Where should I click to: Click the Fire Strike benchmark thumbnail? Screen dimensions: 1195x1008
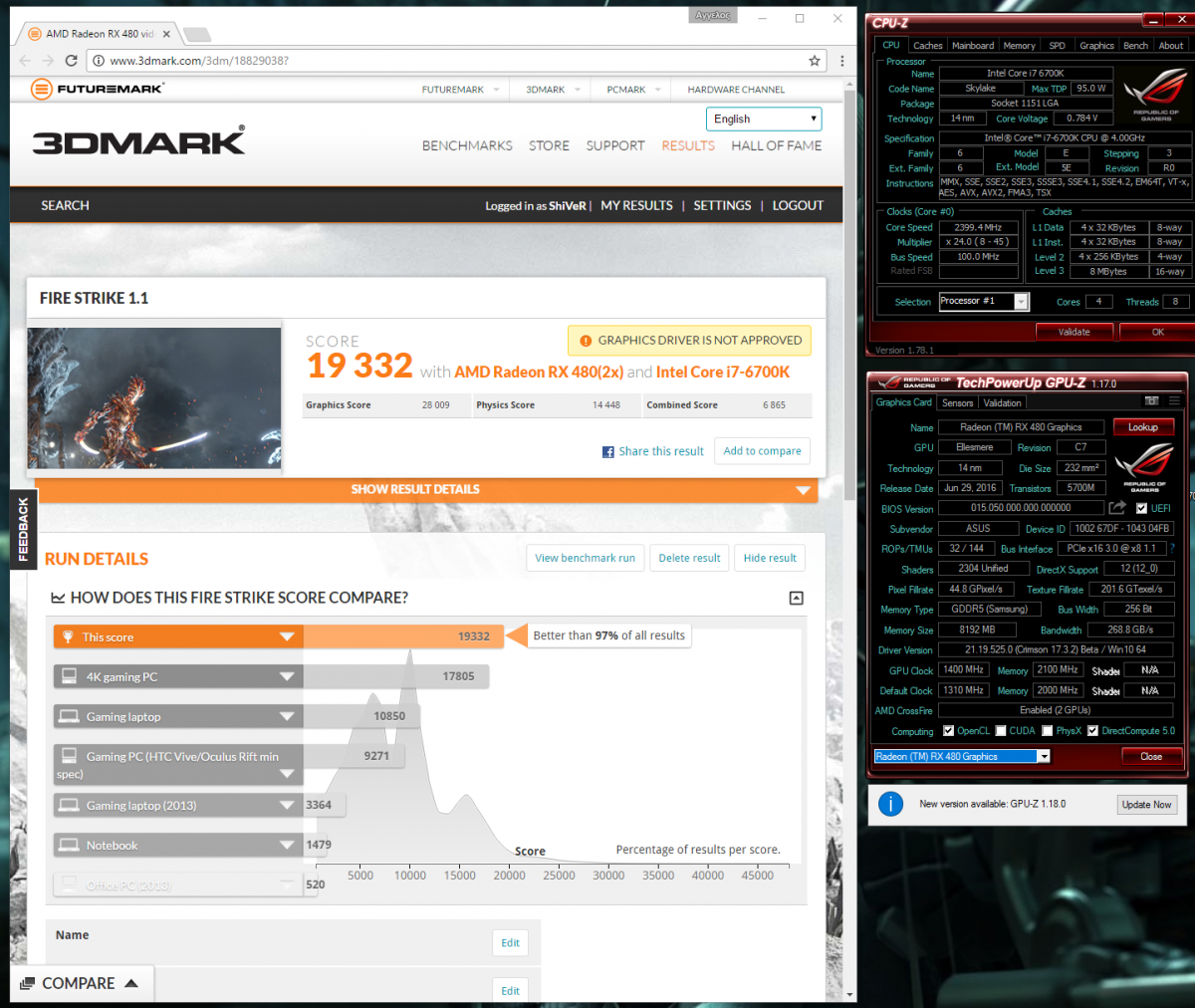(x=154, y=398)
